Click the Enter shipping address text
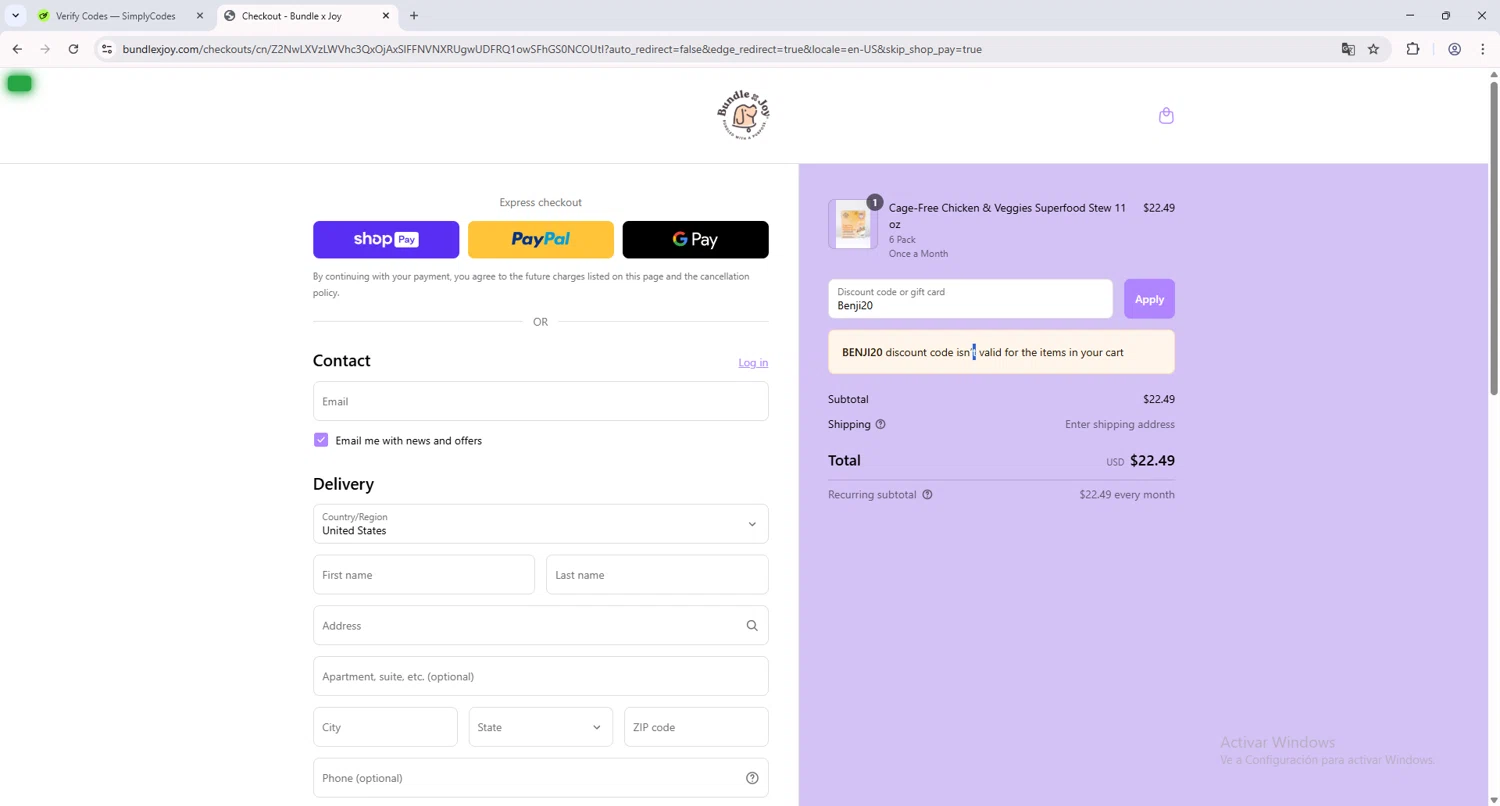 click(1120, 424)
